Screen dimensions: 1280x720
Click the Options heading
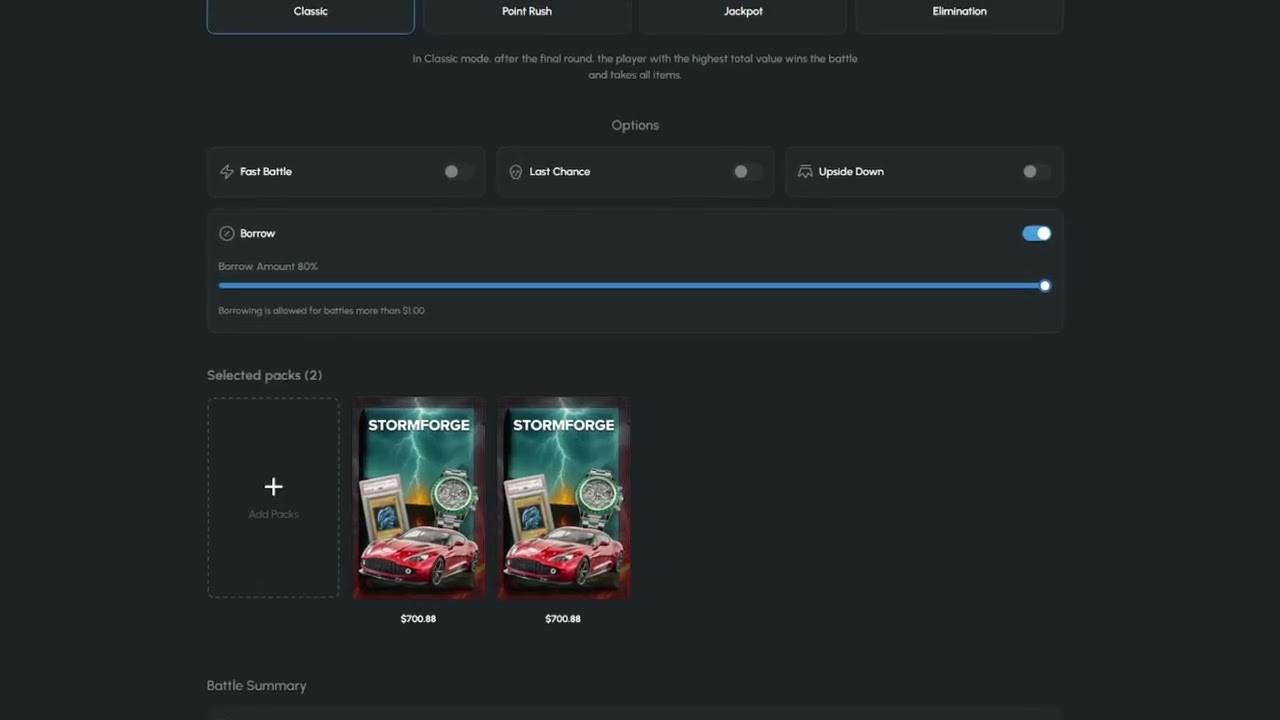pos(635,125)
